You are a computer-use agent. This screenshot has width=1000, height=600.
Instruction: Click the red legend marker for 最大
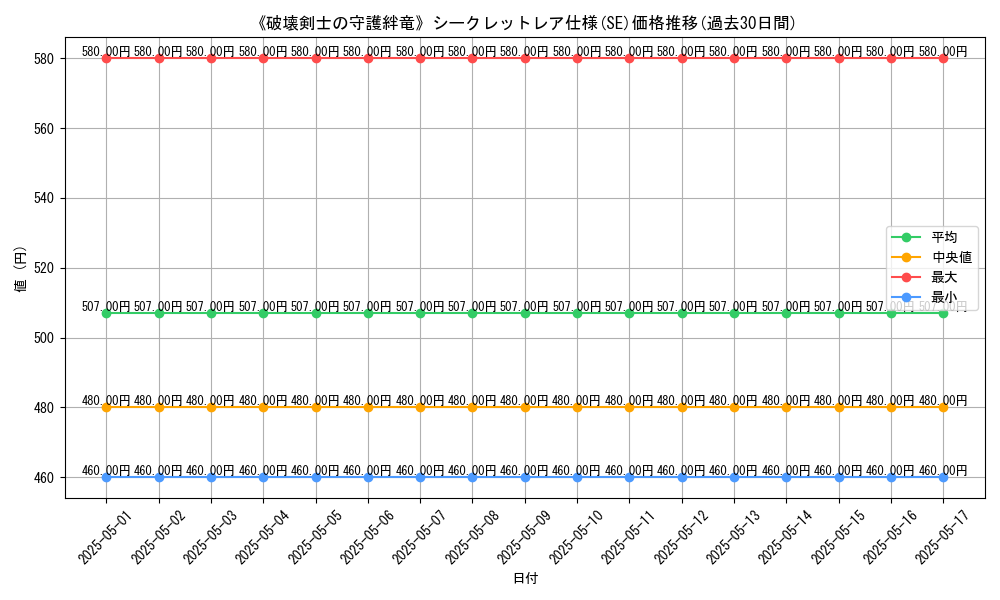[x=906, y=277]
